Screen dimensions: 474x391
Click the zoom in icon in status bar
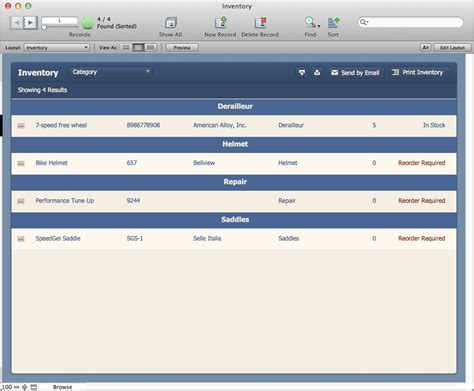[x=25, y=387]
